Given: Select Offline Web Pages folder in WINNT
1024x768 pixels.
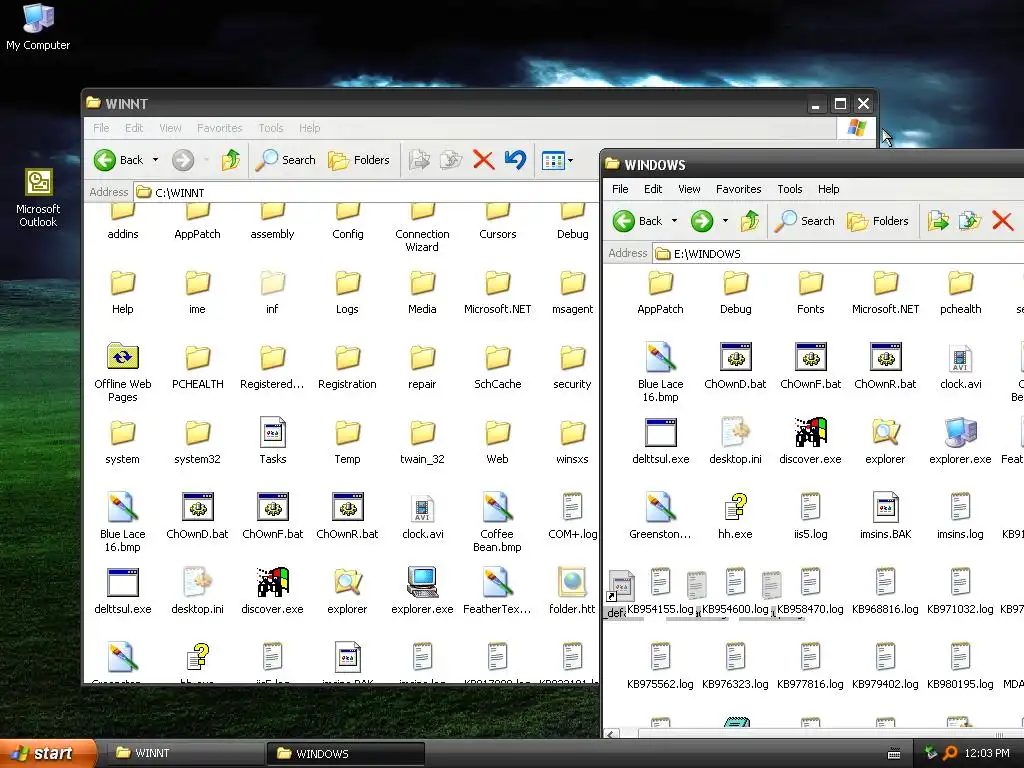Looking at the screenshot, I should tap(123, 372).
